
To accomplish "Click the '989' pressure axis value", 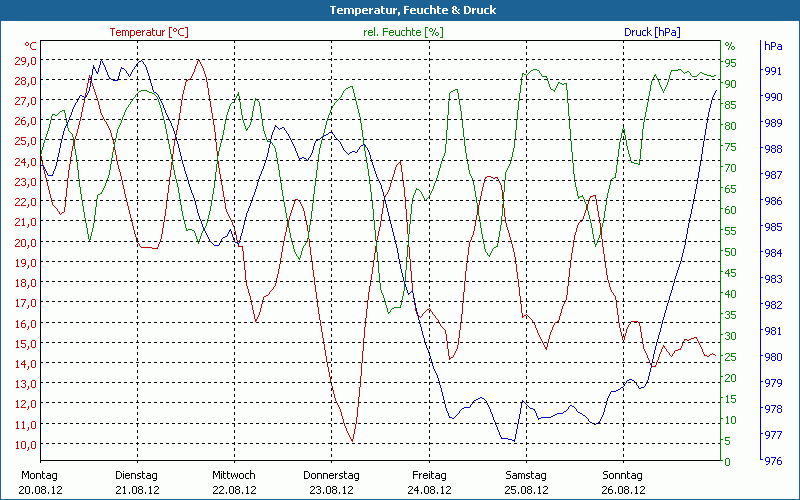I will point(773,123).
